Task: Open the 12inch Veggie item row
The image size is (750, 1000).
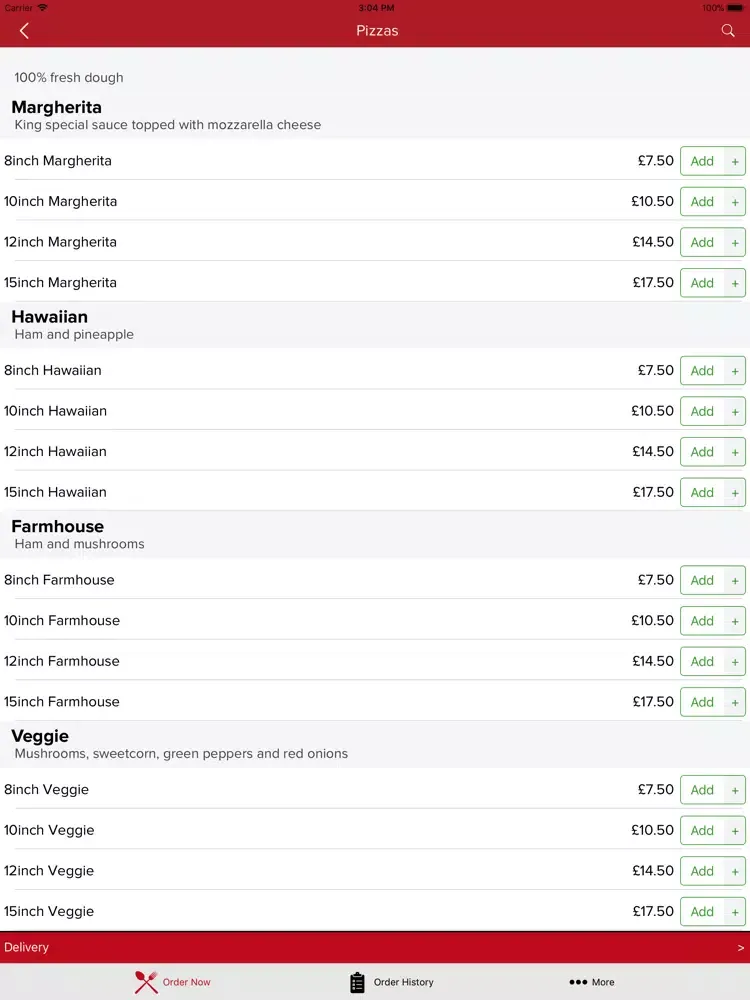Action: coord(375,871)
